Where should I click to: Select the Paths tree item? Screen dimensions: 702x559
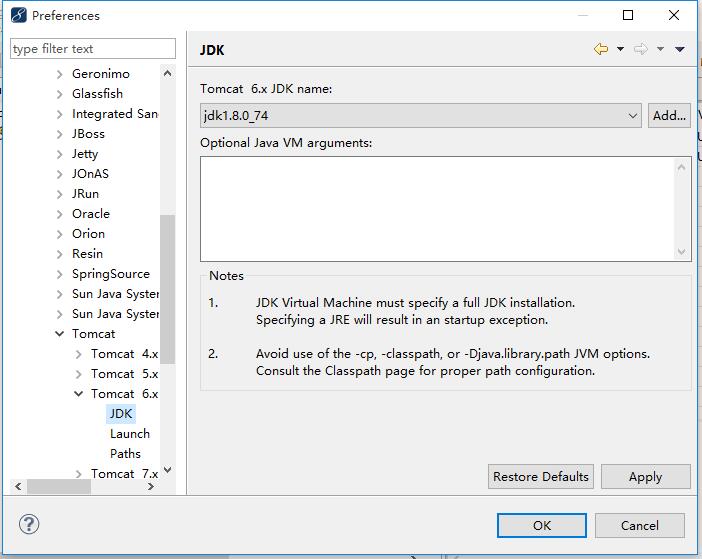(x=125, y=453)
